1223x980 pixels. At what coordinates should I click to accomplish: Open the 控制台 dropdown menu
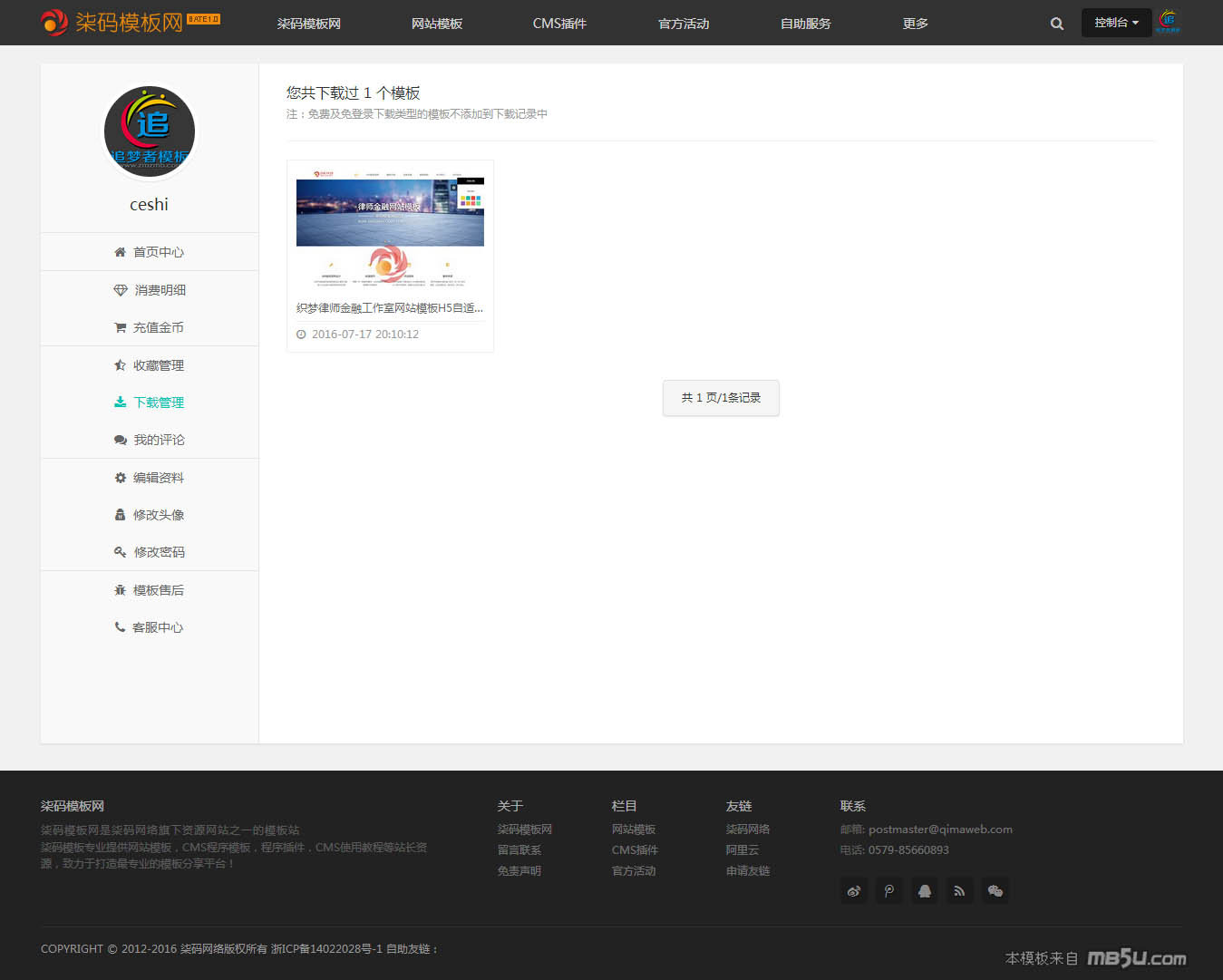[1116, 23]
